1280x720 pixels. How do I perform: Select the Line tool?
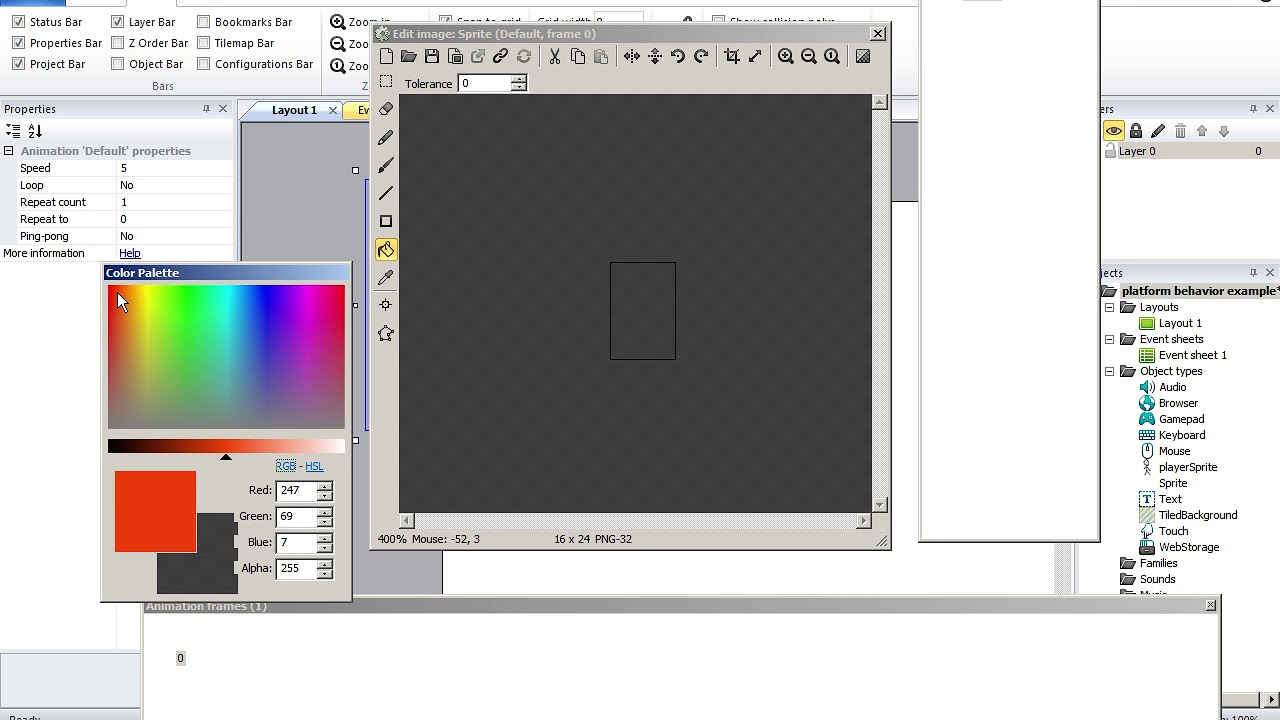386,193
